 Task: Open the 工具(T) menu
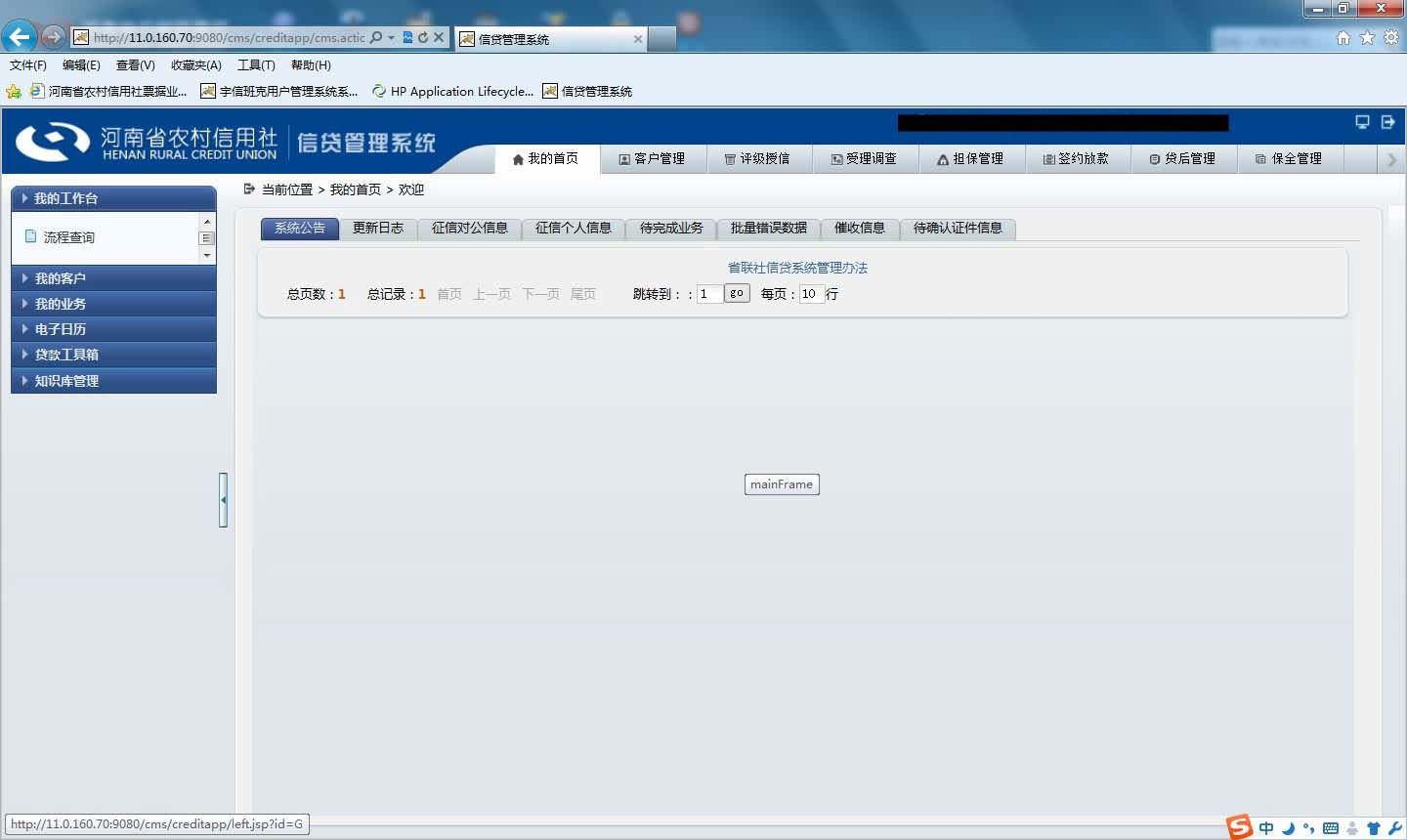coord(256,65)
